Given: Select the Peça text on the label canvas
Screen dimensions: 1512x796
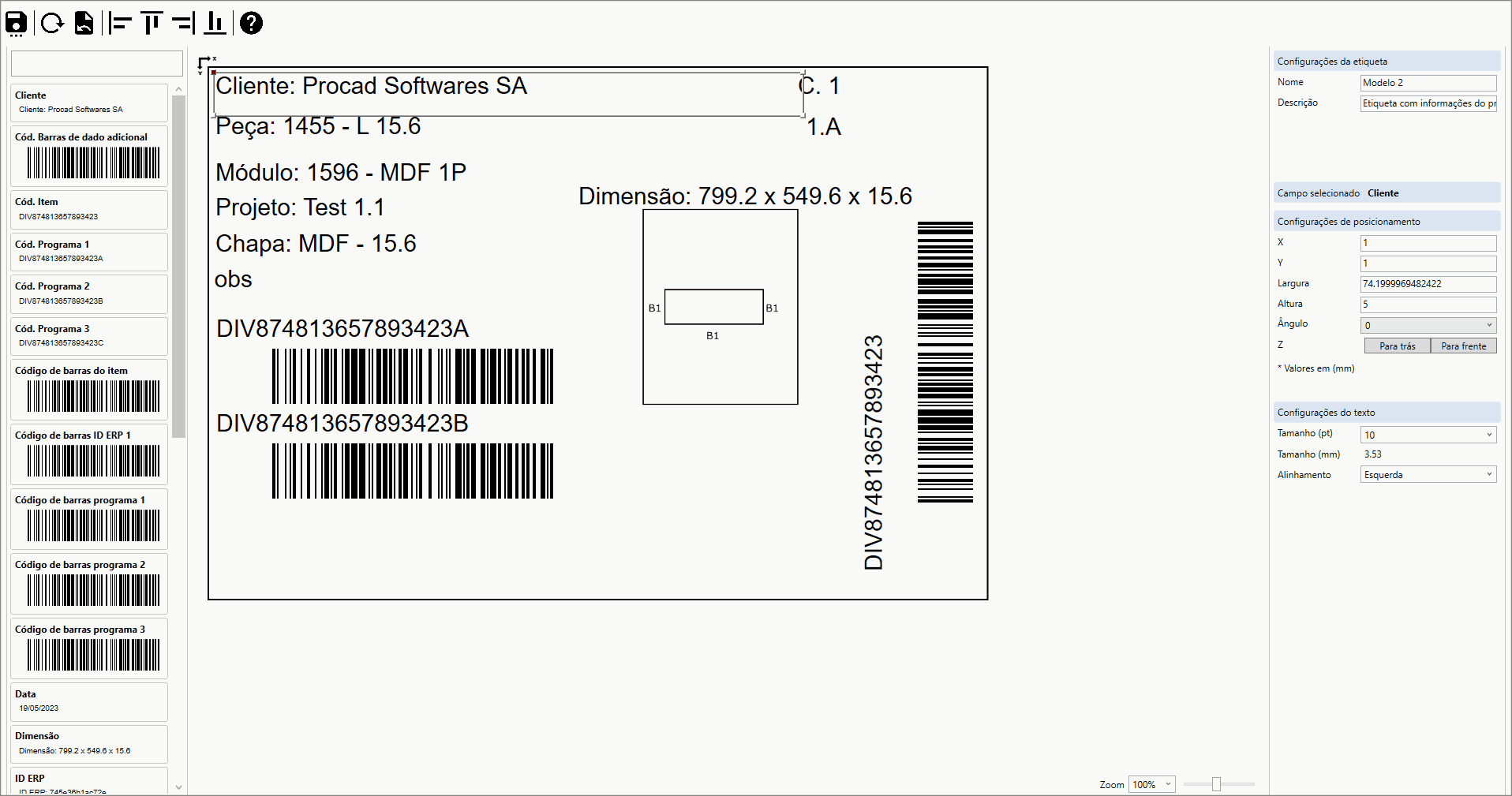Looking at the screenshot, I should point(318,126).
